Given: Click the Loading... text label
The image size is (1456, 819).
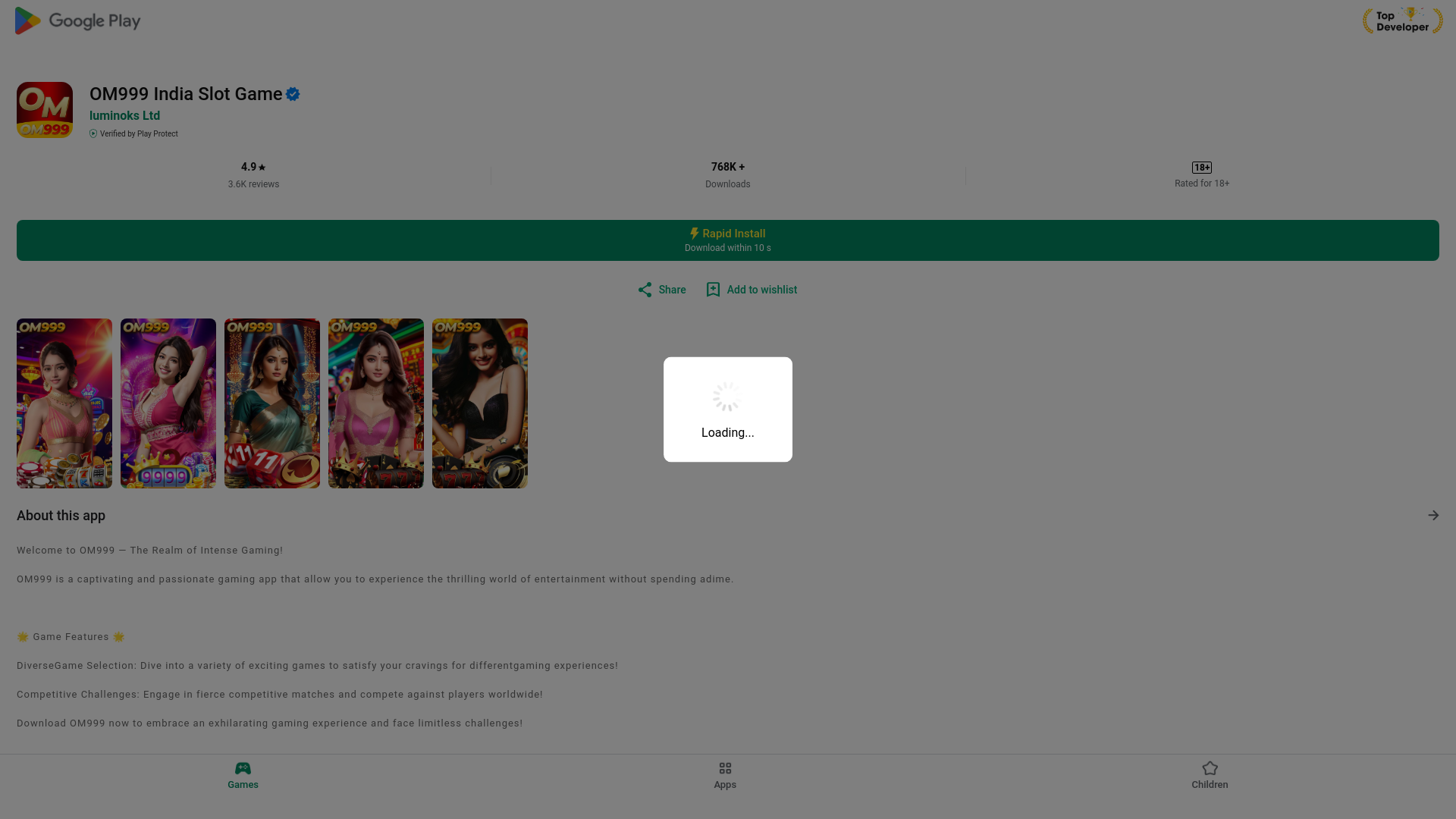Looking at the screenshot, I should [728, 433].
